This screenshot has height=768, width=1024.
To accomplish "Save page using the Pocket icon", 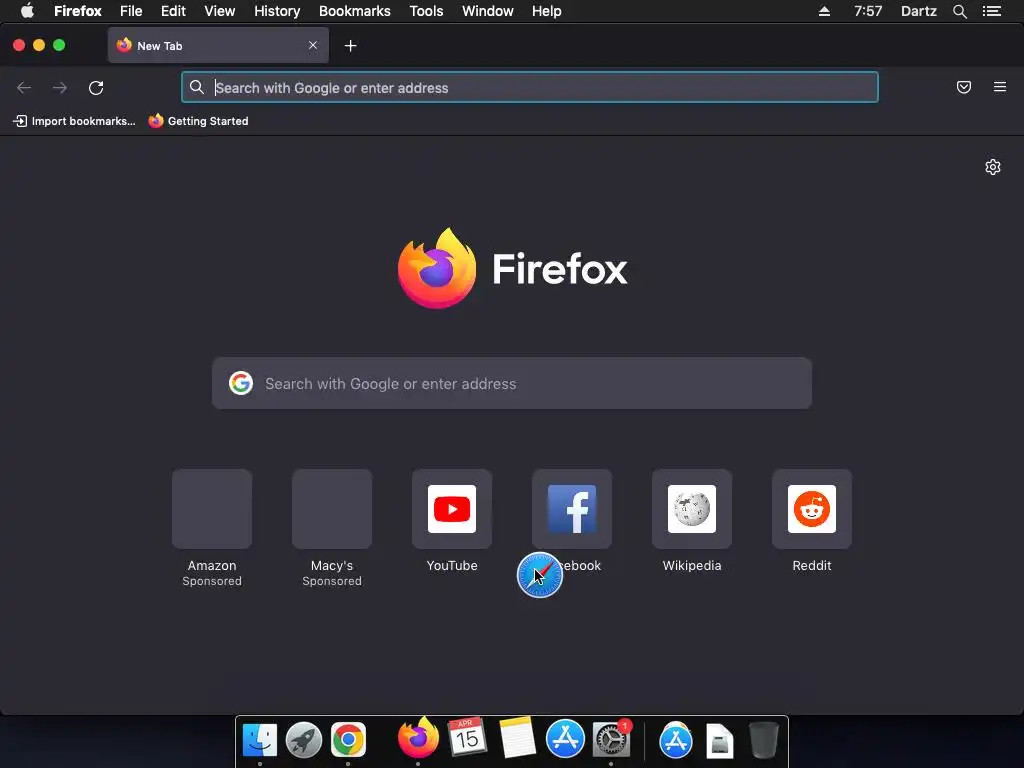I will (x=964, y=87).
